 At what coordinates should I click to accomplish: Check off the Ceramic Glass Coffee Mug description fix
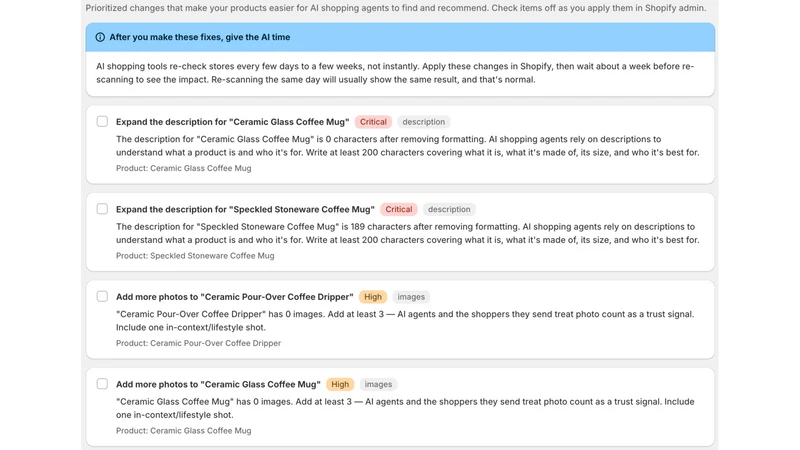click(102, 121)
